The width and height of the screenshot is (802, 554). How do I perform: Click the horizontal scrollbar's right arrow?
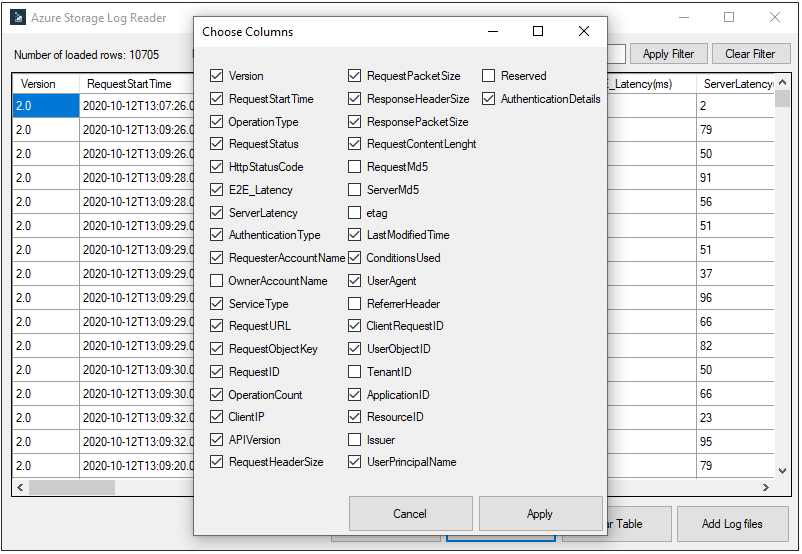coord(766,487)
